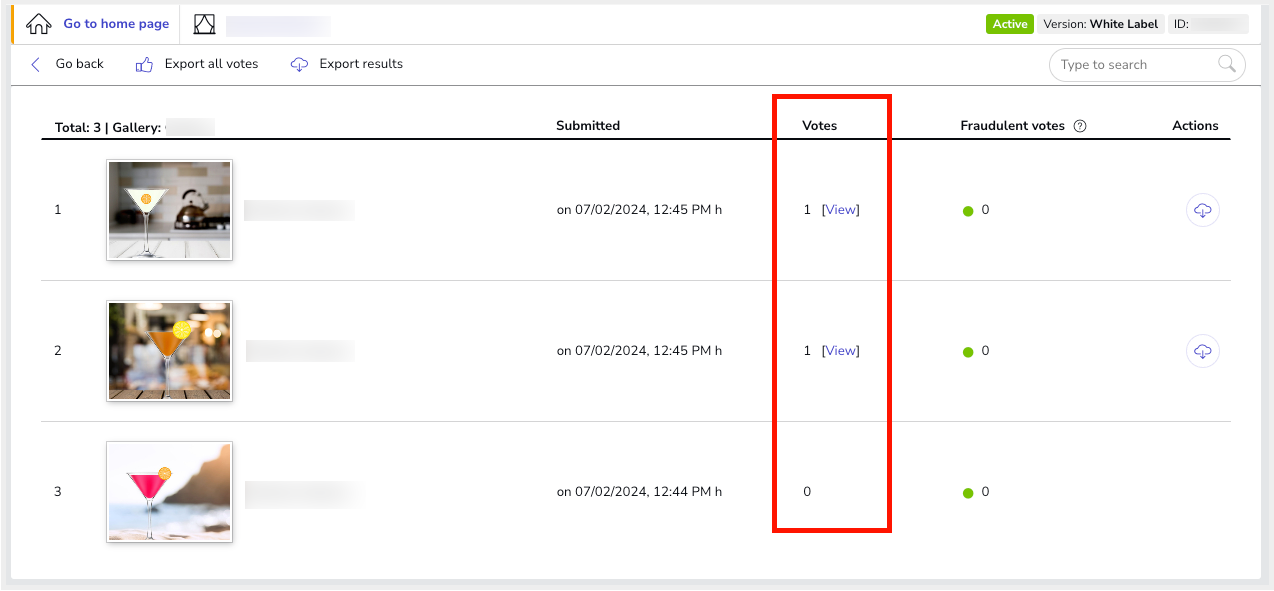
Task: View votes for entry 1
Action: tap(840, 210)
